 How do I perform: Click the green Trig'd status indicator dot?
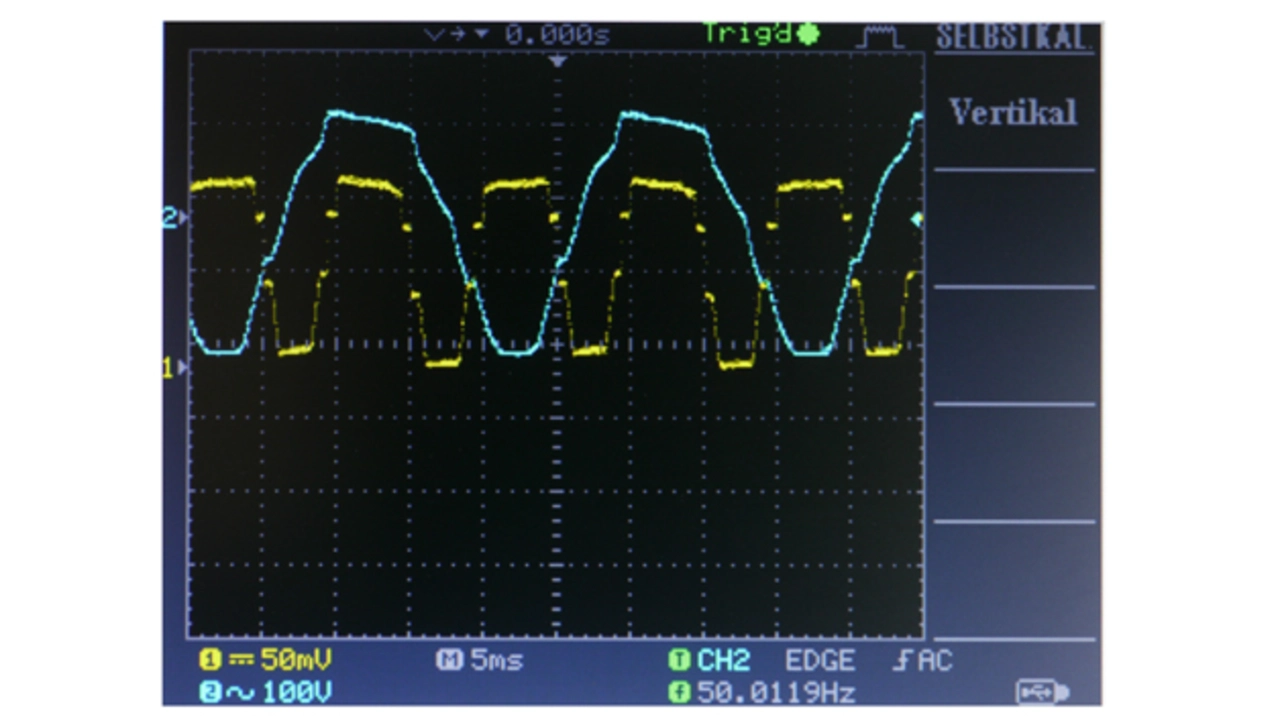pyautogui.click(x=808, y=34)
